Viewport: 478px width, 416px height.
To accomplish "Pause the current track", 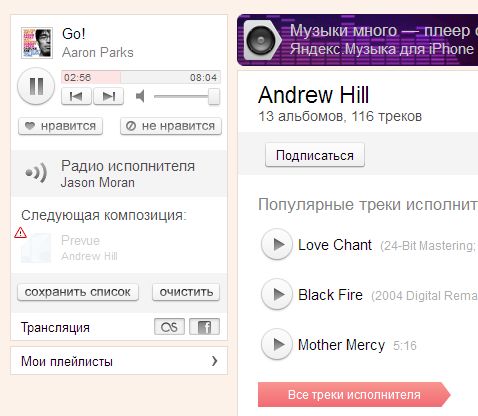I will (36, 86).
